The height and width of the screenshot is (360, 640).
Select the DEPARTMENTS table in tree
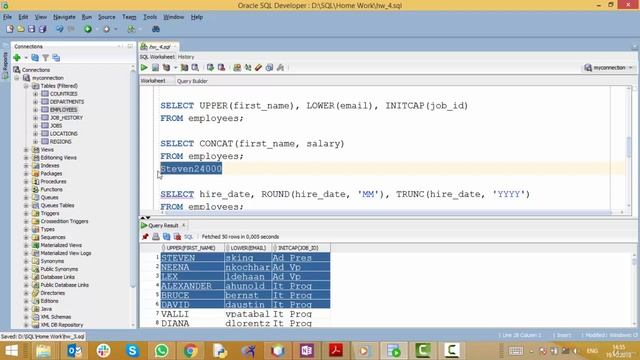(67, 102)
